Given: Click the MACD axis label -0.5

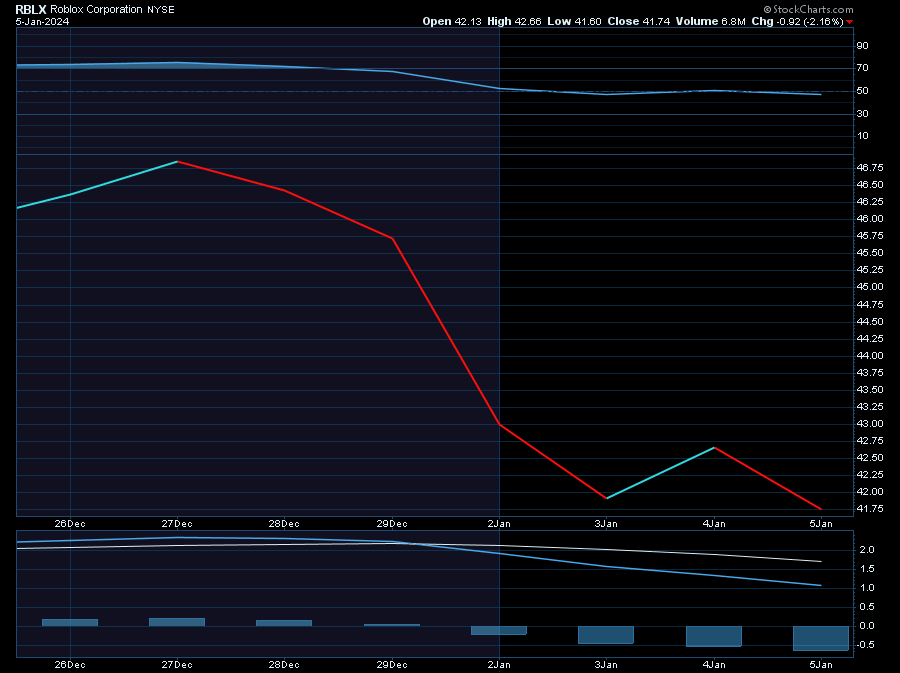Looking at the screenshot, I should [x=866, y=645].
